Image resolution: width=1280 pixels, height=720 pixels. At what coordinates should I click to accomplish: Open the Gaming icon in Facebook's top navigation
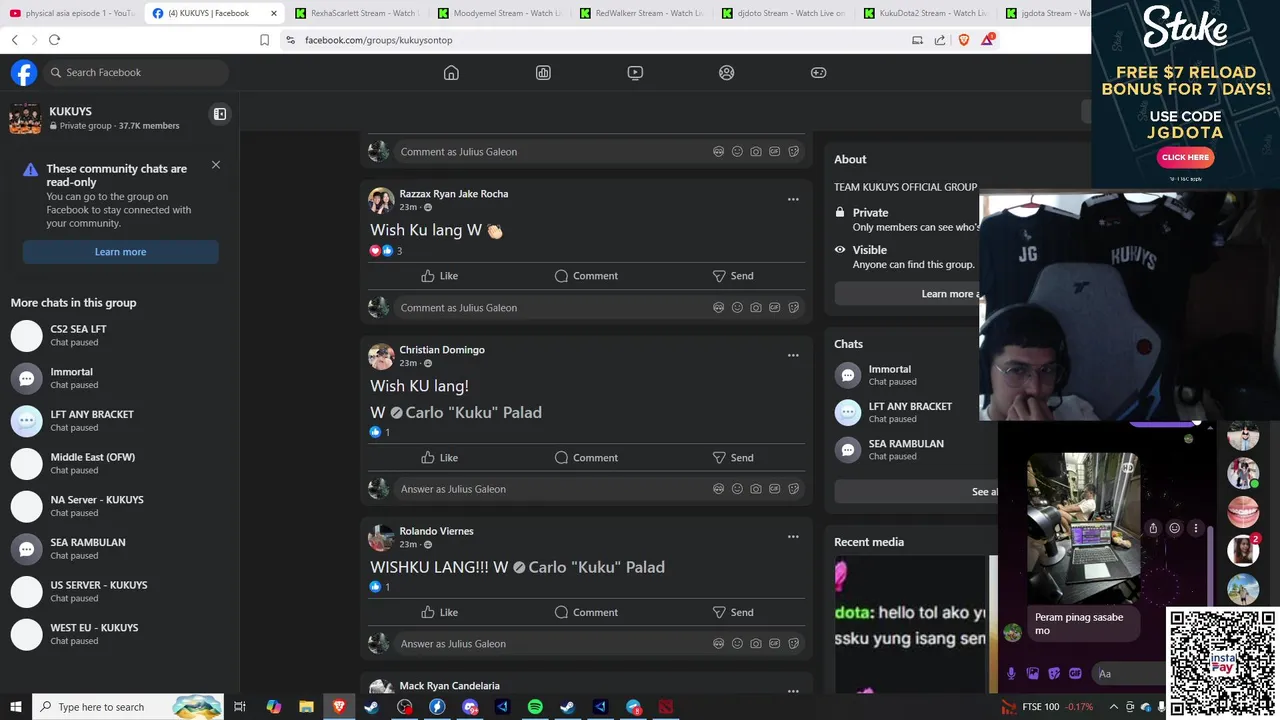[818, 73]
